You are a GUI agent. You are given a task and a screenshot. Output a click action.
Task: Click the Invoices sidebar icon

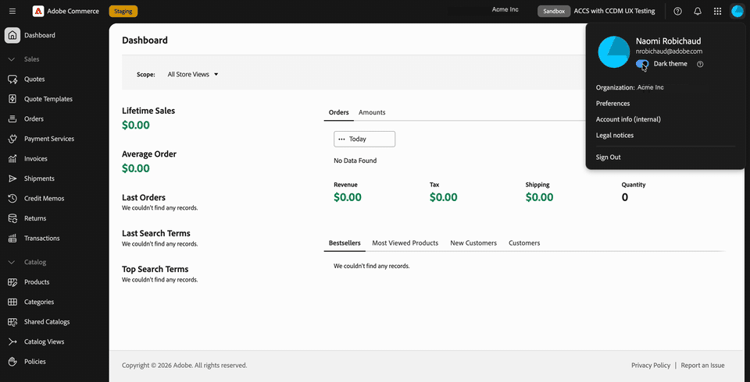pos(12,158)
